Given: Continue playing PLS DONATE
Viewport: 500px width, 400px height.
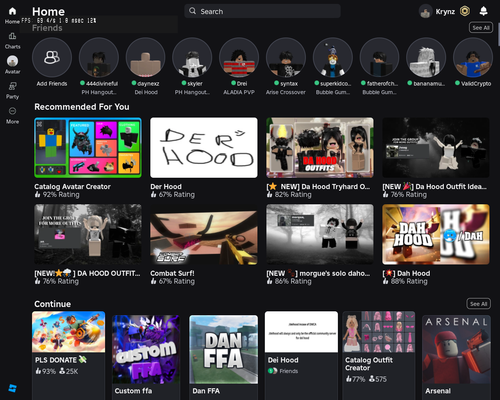Looking at the screenshot, I should [x=68, y=332].
